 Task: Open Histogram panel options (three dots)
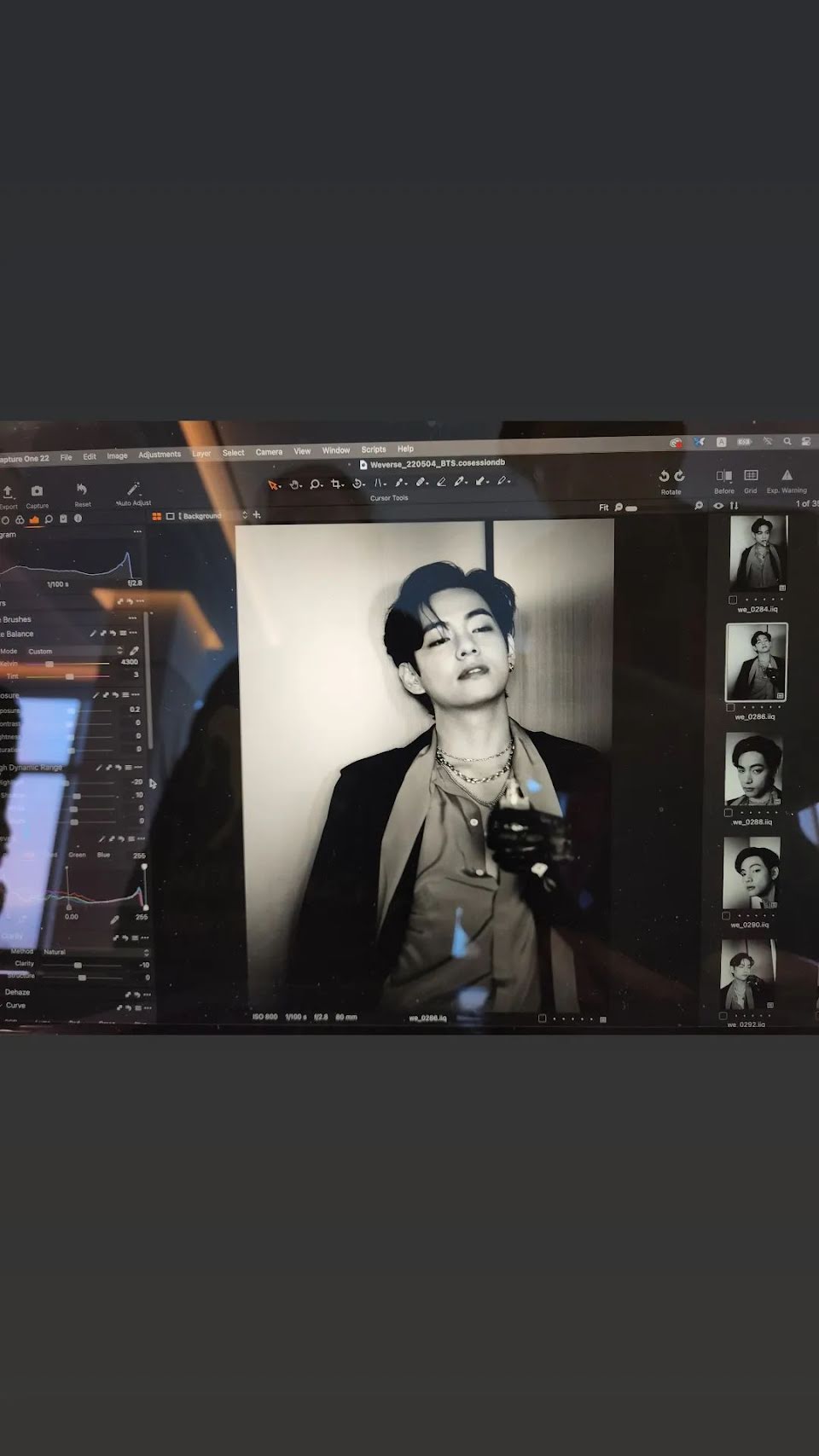(137, 531)
